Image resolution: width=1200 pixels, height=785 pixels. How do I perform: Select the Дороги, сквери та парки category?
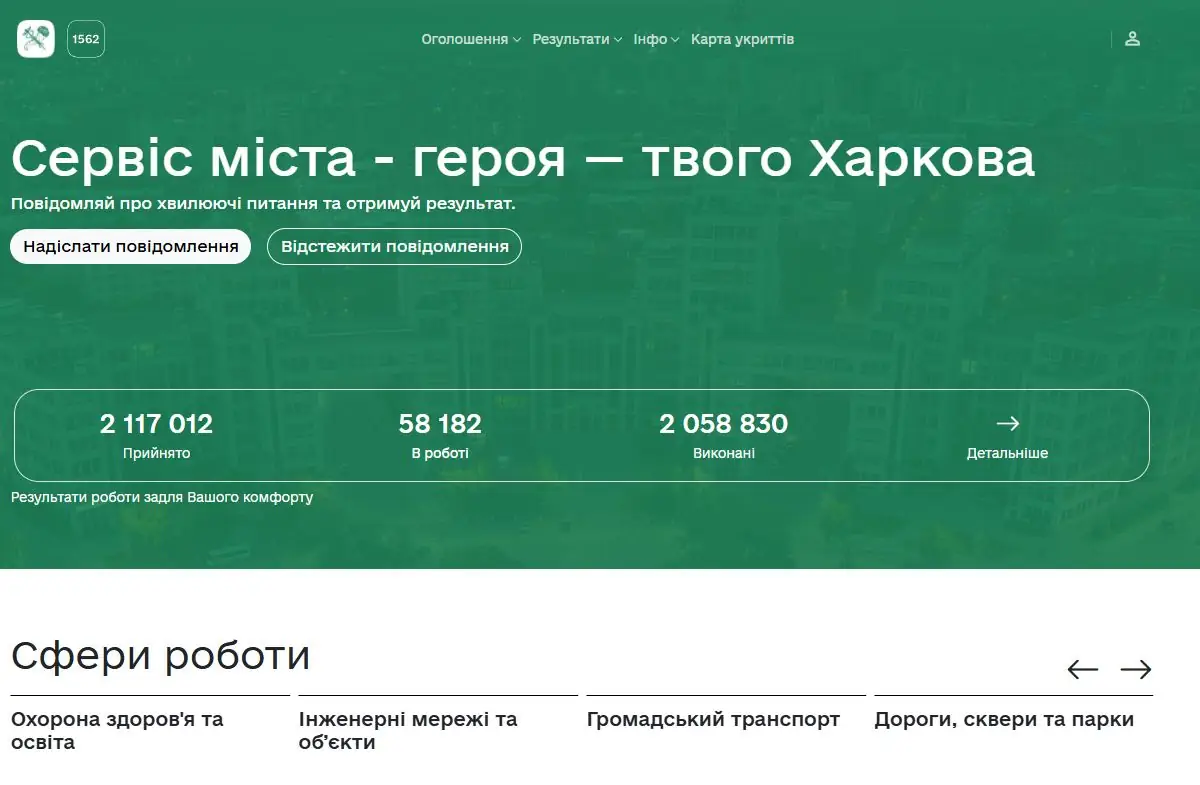(x=1004, y=719)
